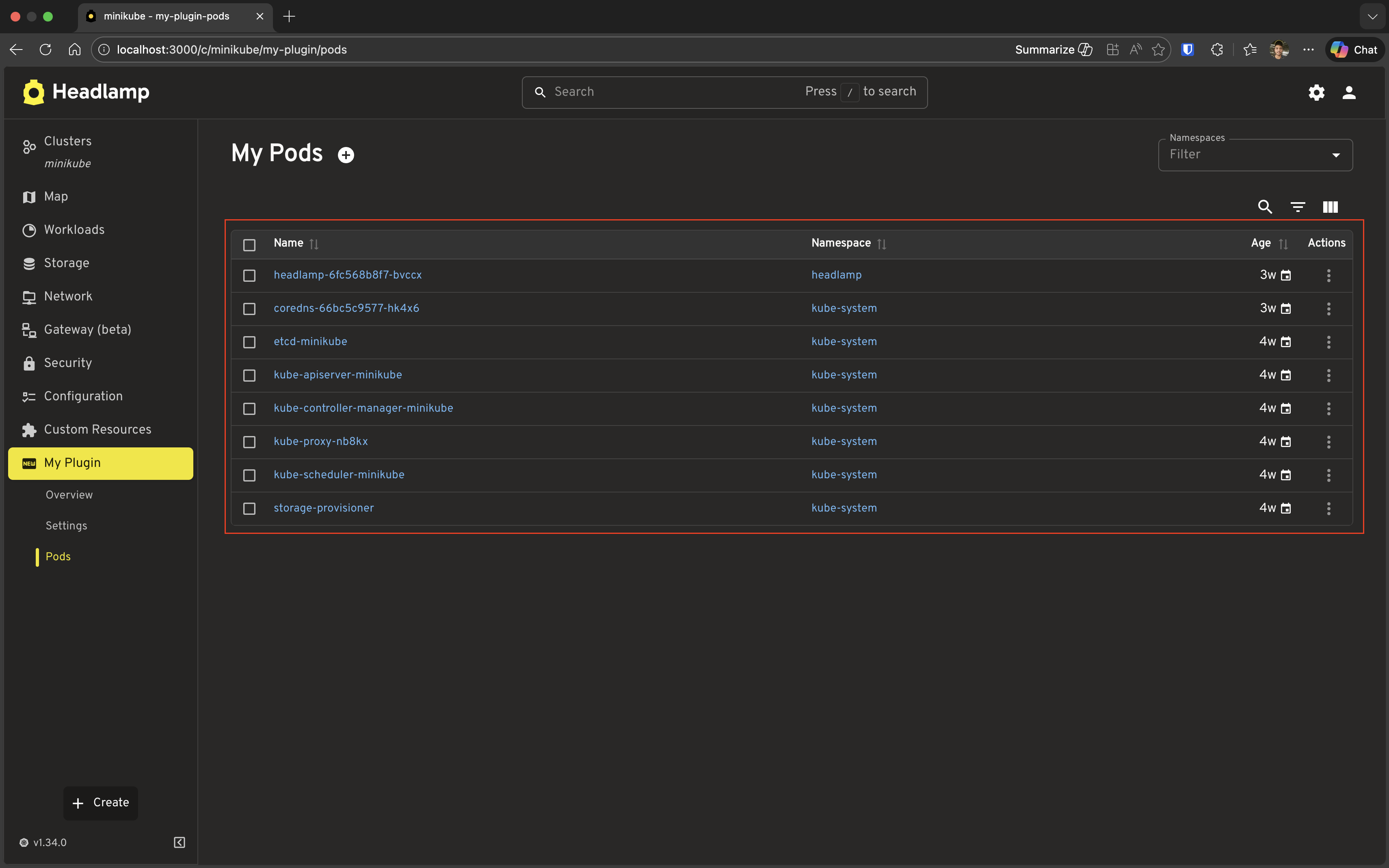The image size is (1389, 868).
Task: Open the kube-apiserver-minikube pod details
Action: point(338,374)
